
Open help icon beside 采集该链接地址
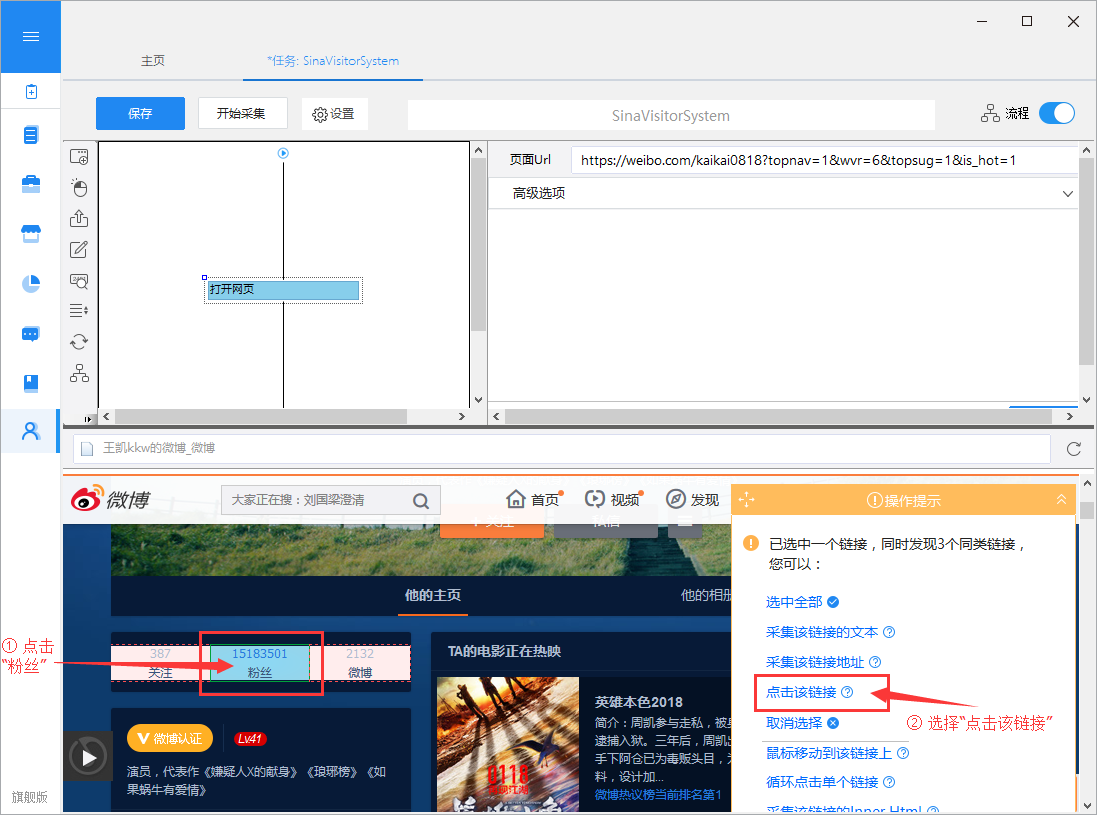875,662
